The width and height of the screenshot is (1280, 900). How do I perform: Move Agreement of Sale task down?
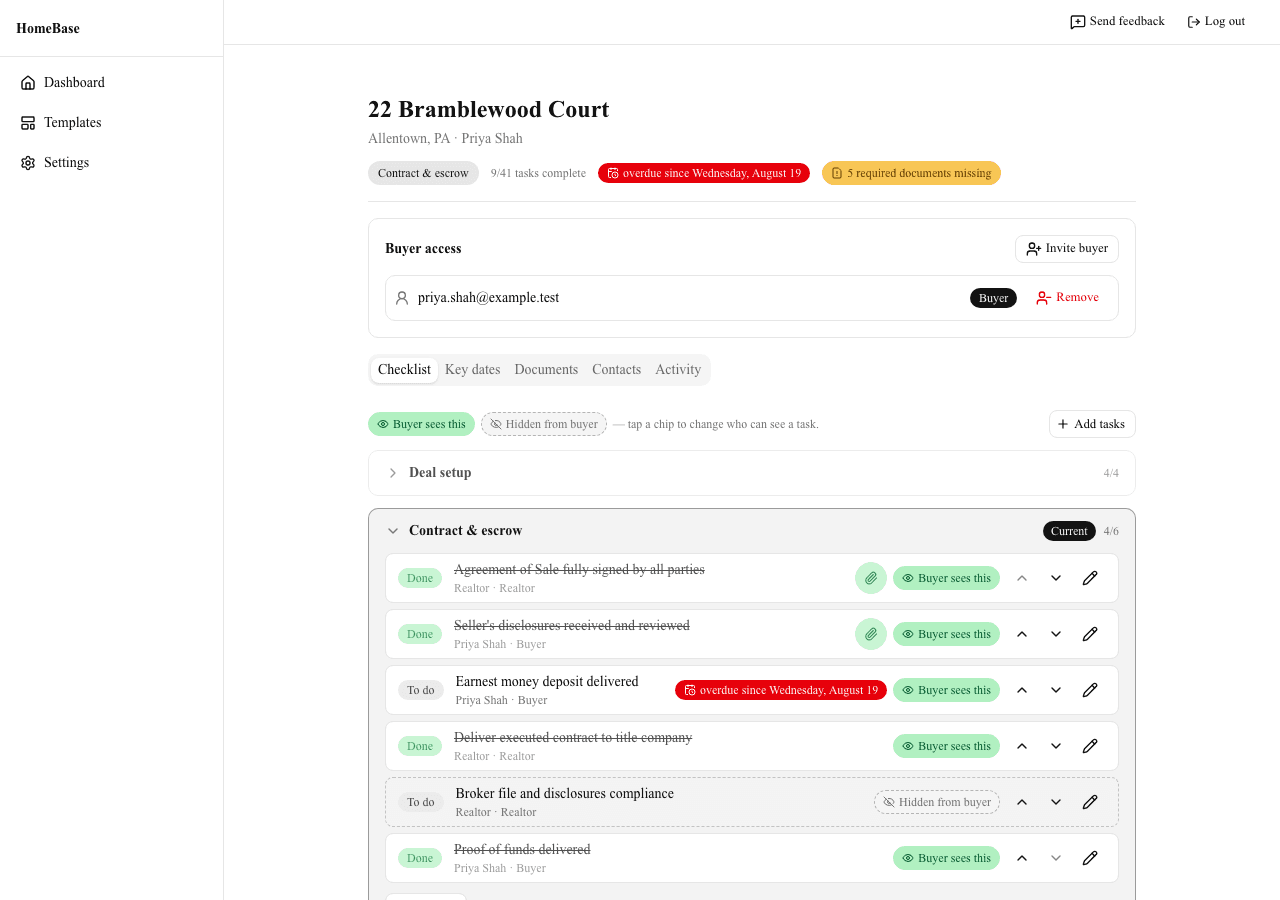(x=1056, y=578)
